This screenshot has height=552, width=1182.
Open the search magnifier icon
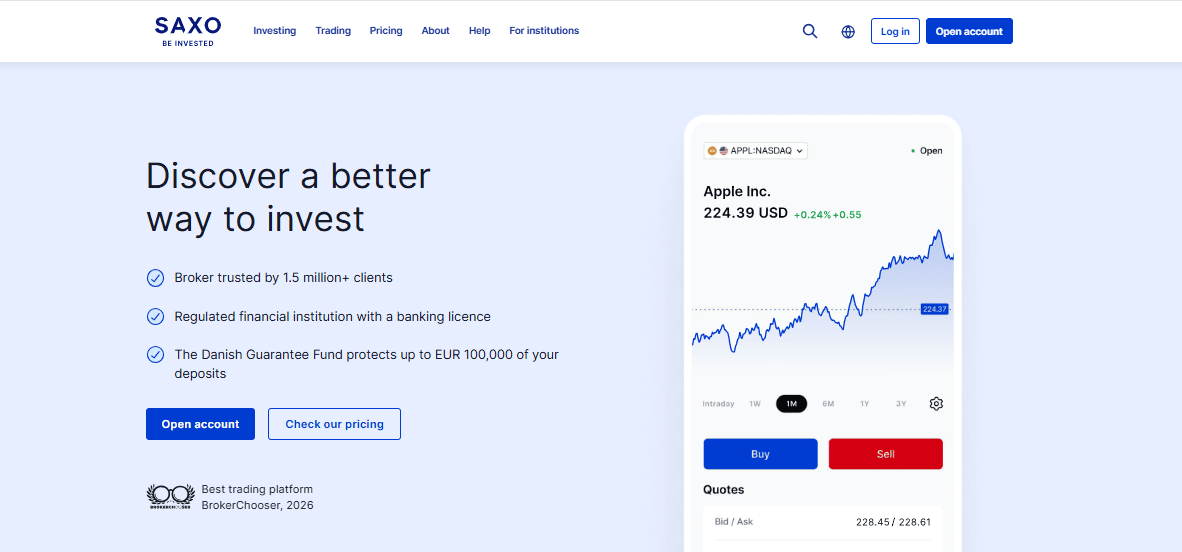tap(810, 31)
